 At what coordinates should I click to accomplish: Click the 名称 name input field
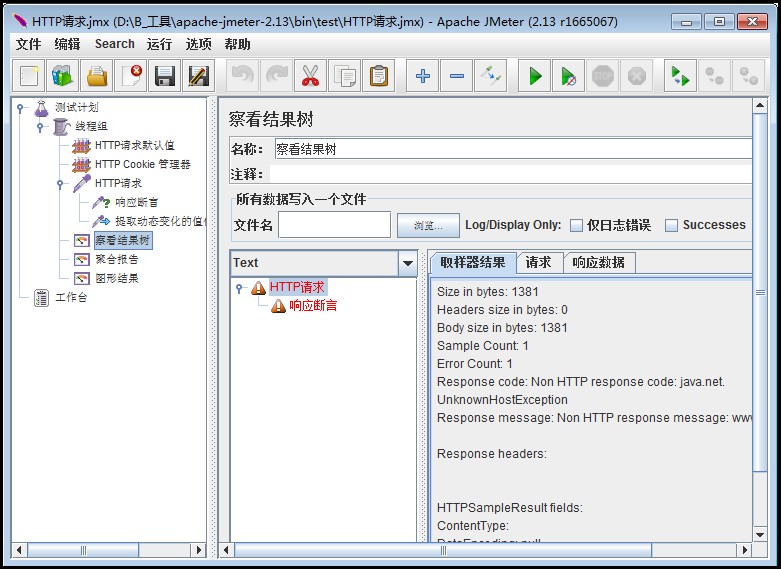click(x=513, y=149)
